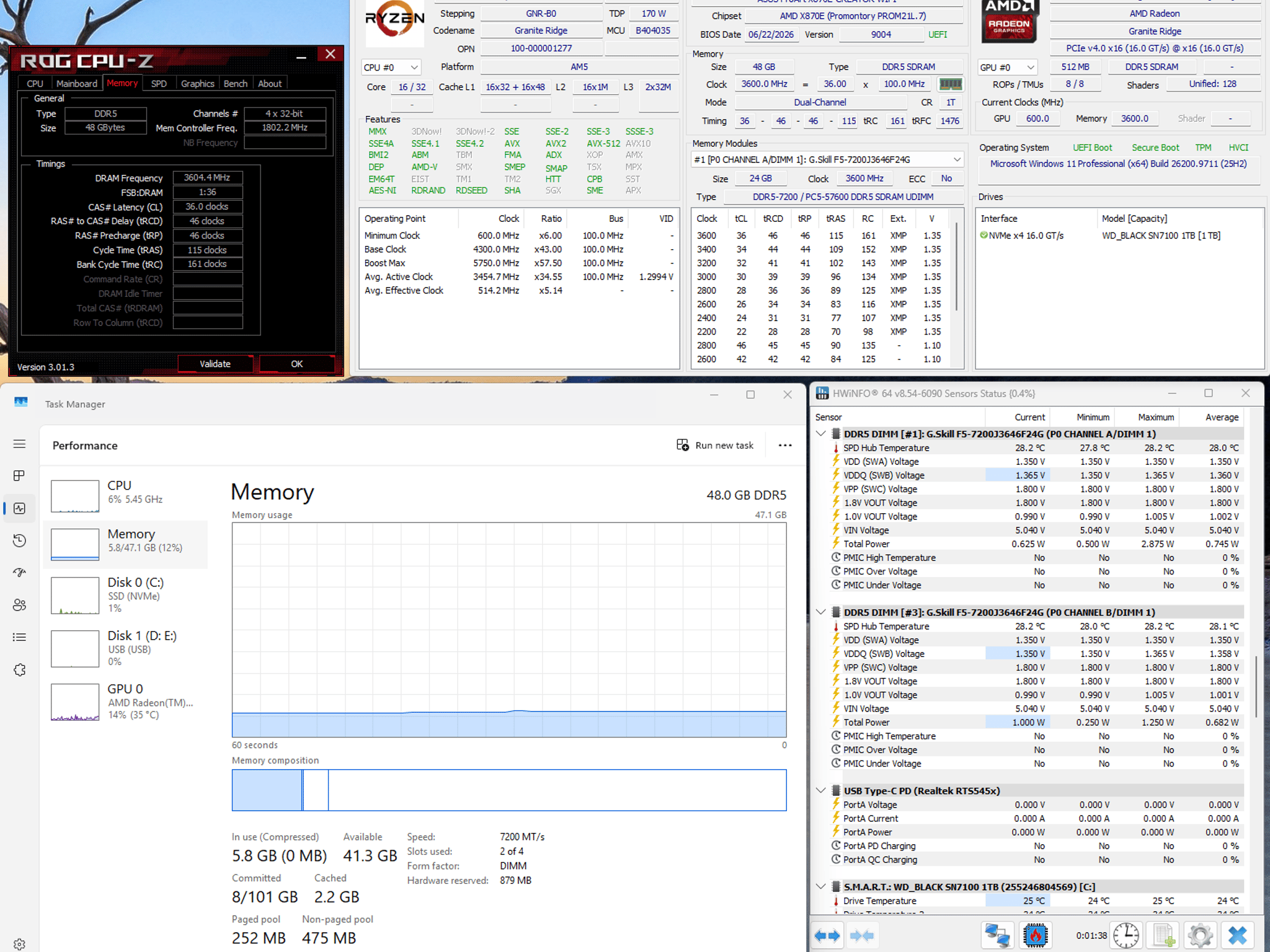1270x952 pixels.
Task: Open Task Manager Users sidebar icon
Action: click(20, 605)
